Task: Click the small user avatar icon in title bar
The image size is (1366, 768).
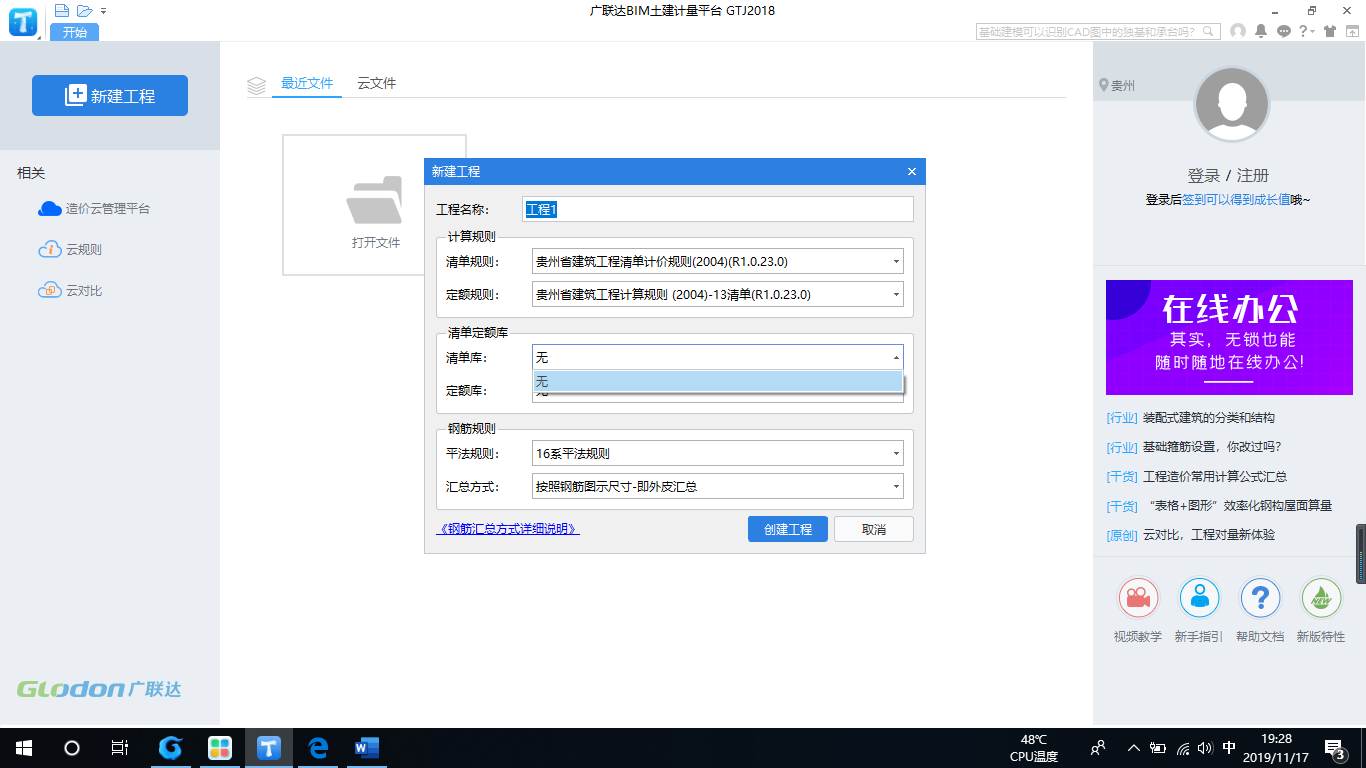Action: point(1238,32)
